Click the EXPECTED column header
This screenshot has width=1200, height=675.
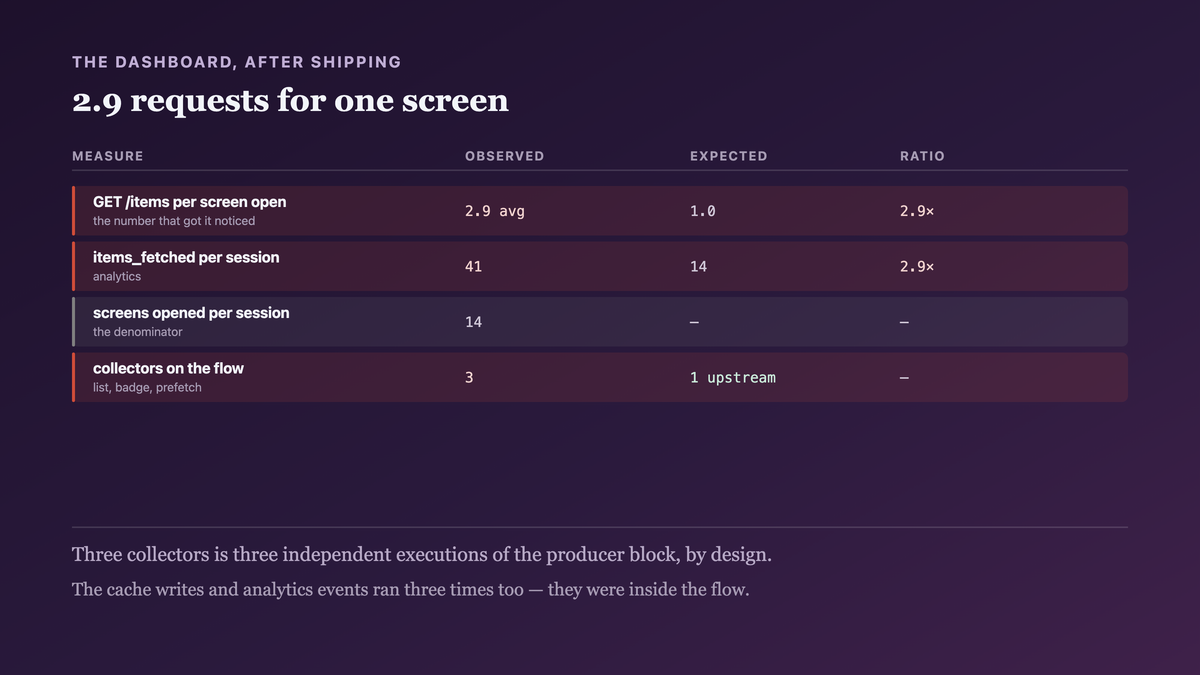click(x=729, y=156)
